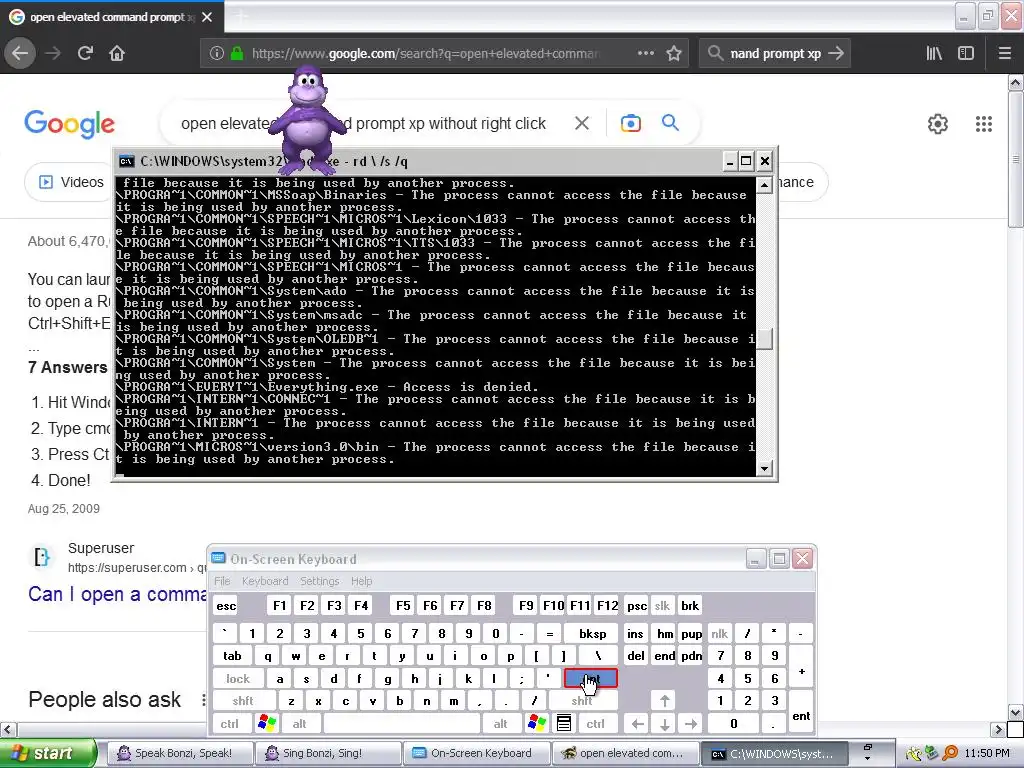
Task: Bookmark this page with the star icon
Action: click(674, 53)
